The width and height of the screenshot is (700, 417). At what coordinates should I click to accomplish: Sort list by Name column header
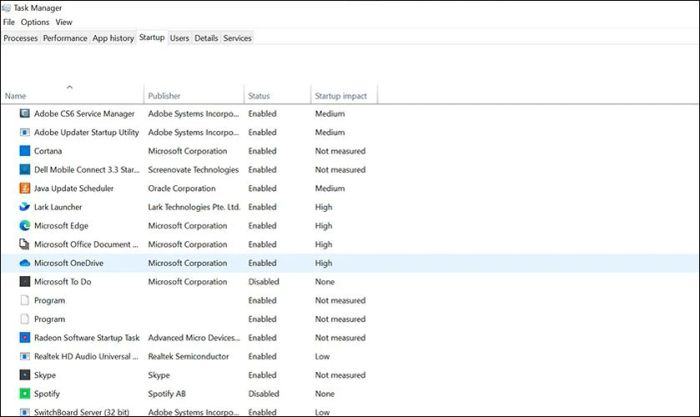[15, 96]
